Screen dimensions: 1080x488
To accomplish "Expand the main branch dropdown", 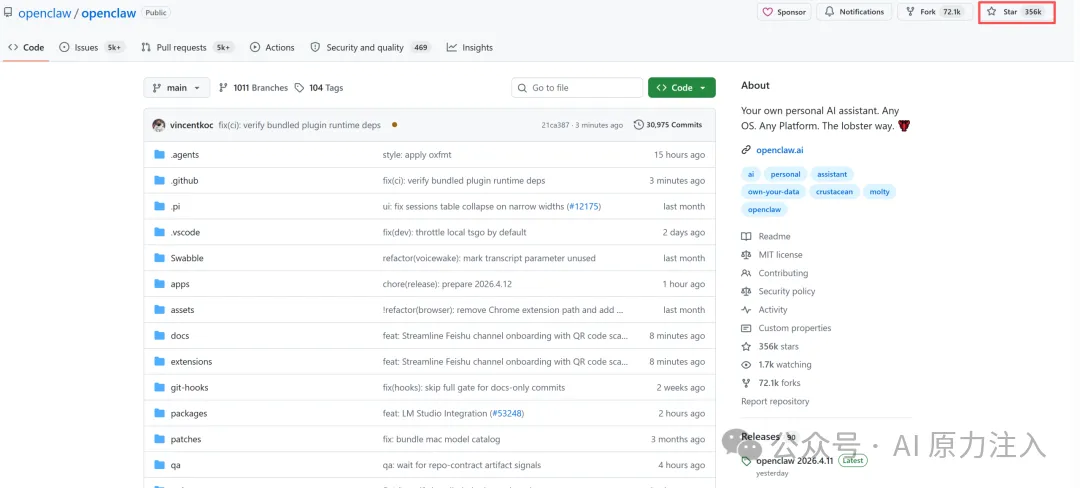I will (176, 87).
